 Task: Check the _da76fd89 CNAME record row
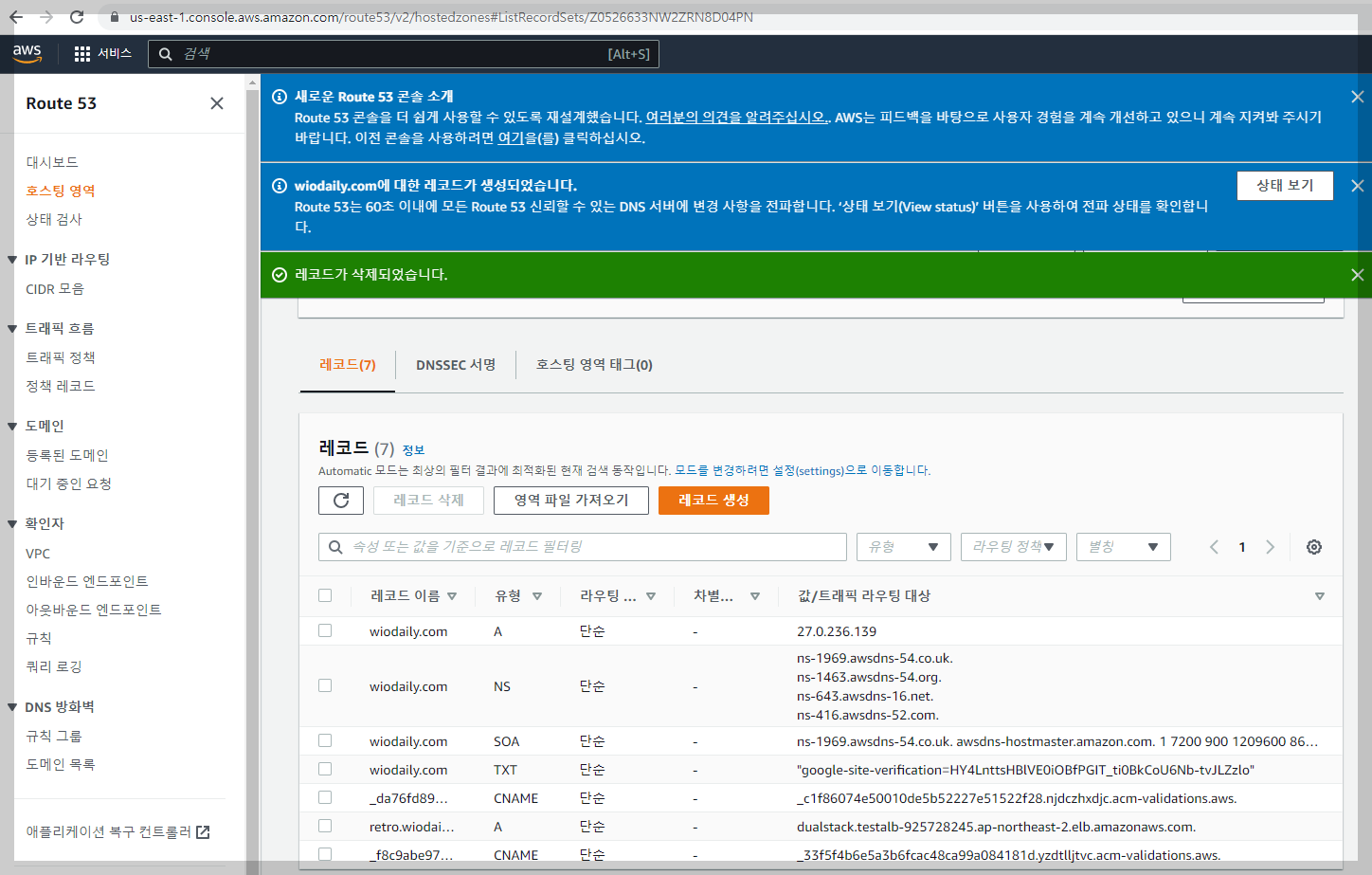click(x=325, y=797)
